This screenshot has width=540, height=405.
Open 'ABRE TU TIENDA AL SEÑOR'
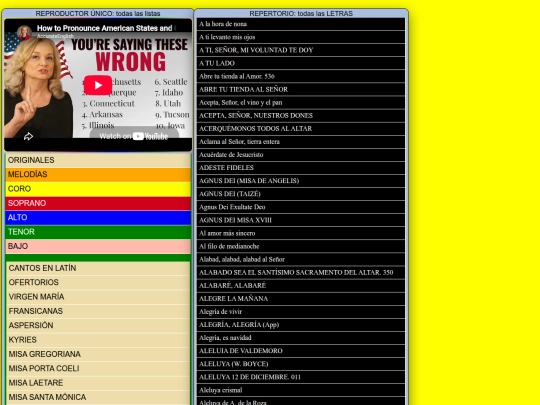pos(301,90)
